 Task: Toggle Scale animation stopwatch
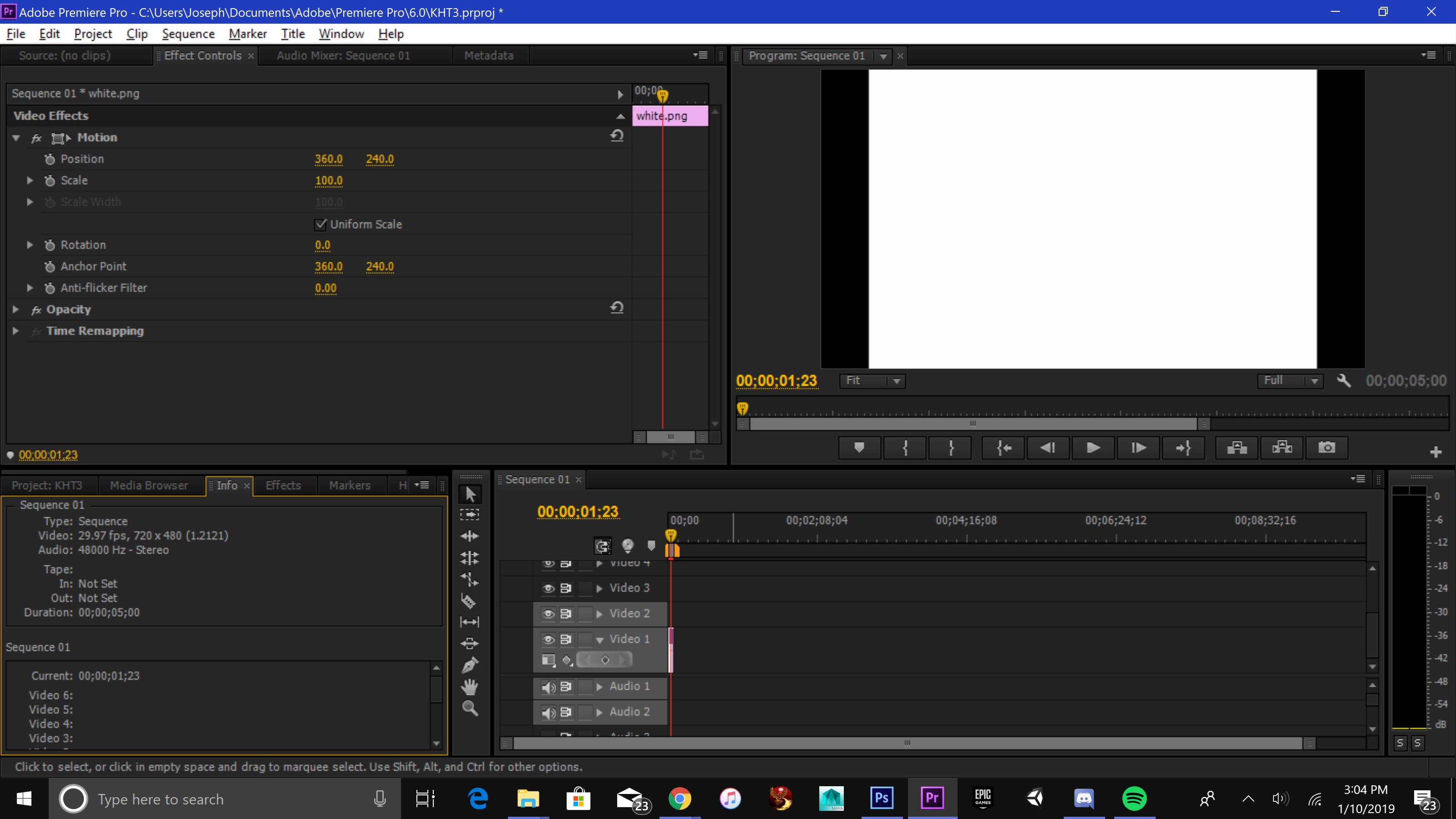[50, 180]
